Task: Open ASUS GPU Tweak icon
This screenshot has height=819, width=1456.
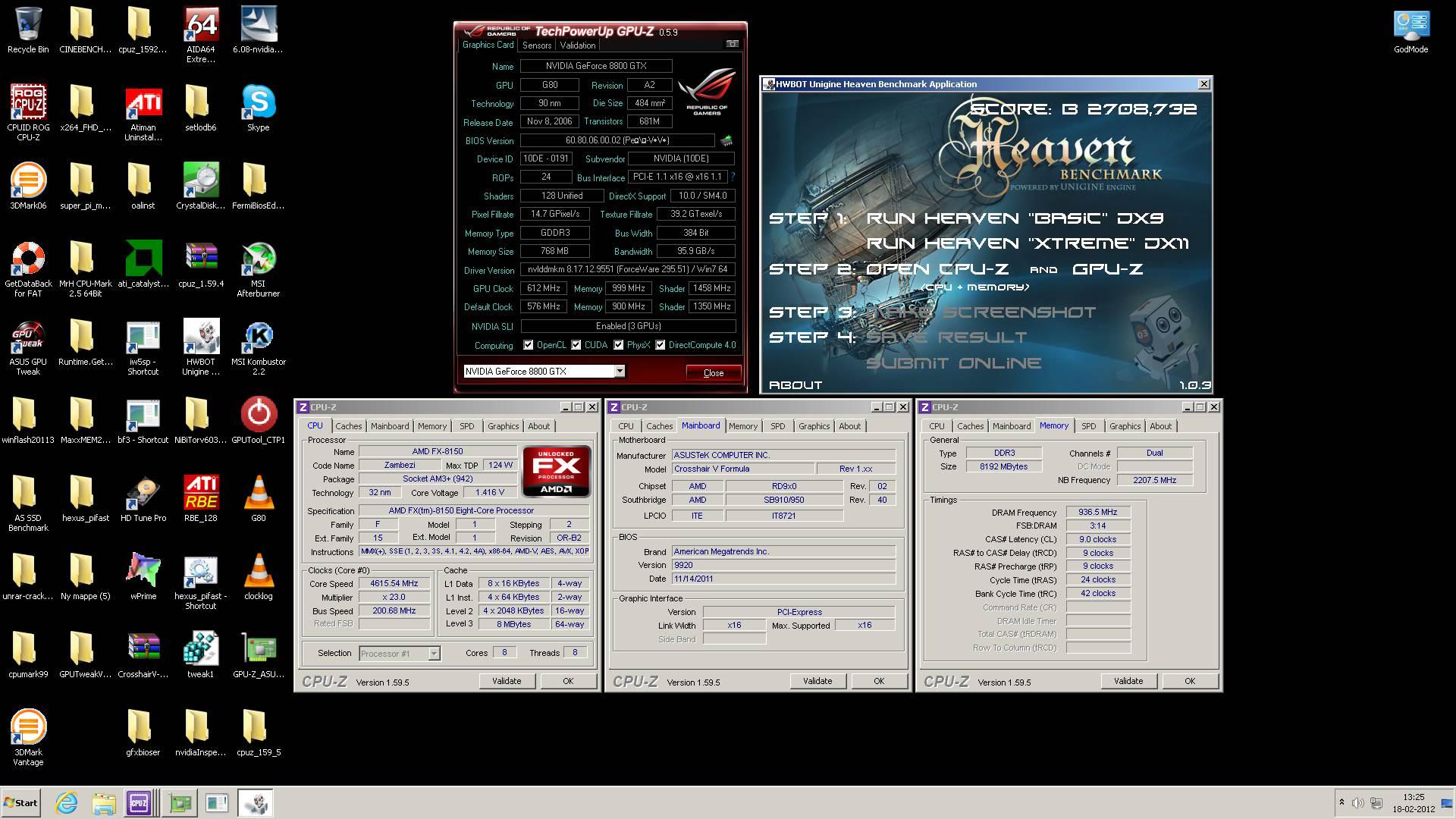Action: [28, 347]
